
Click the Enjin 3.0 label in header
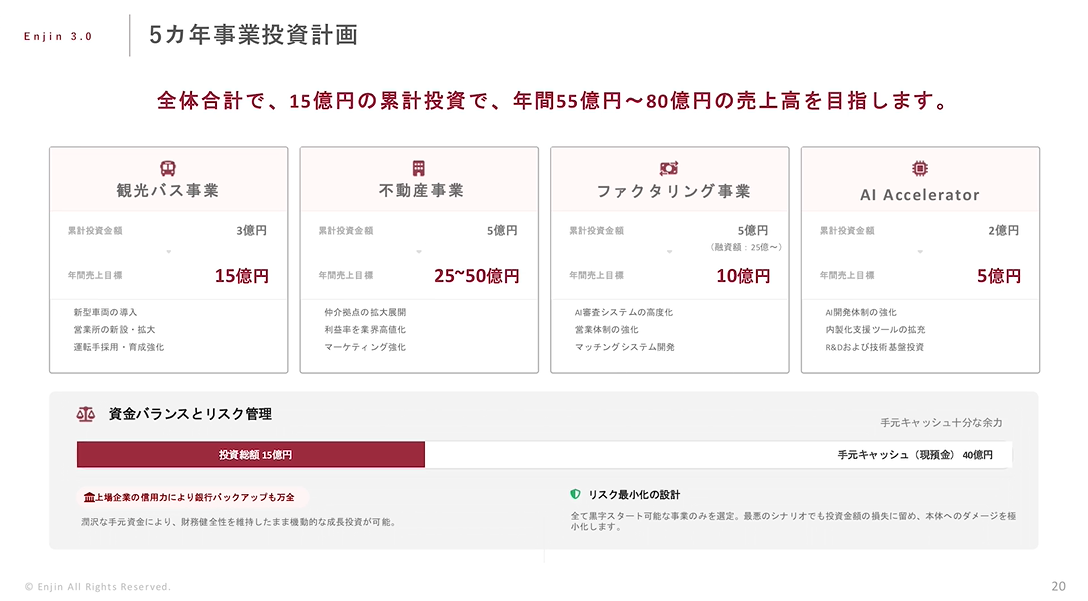[x=58, y=36]
